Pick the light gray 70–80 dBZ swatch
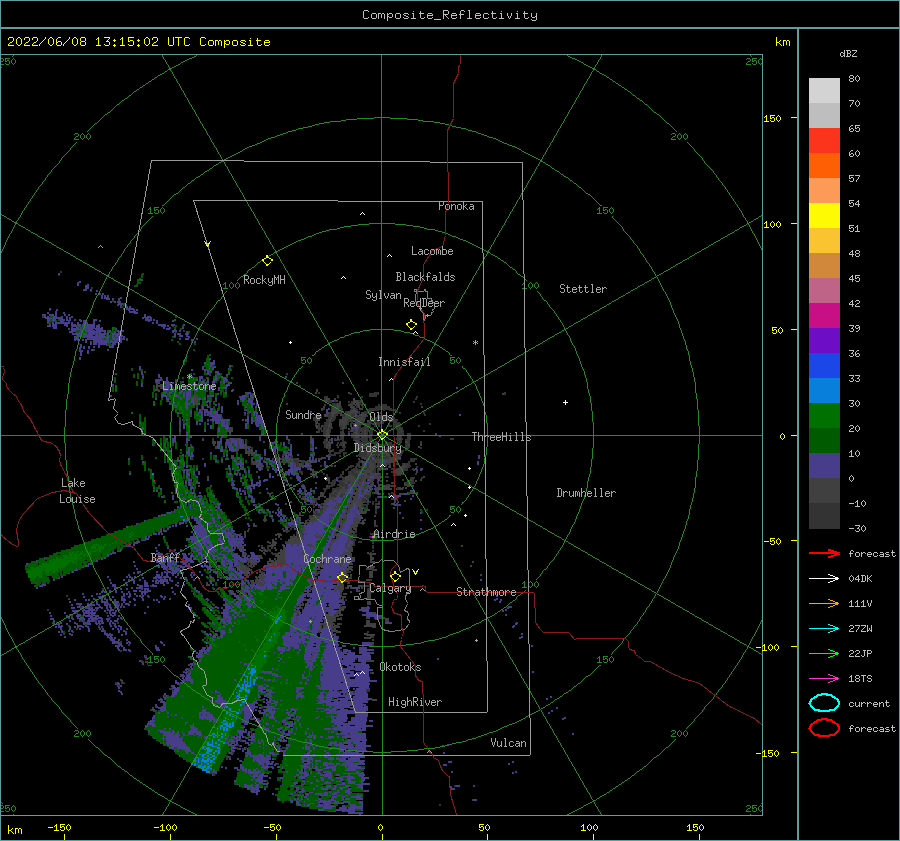Image resolution: width=900 pixels, height=841 pixels. (x=824, y=91)
